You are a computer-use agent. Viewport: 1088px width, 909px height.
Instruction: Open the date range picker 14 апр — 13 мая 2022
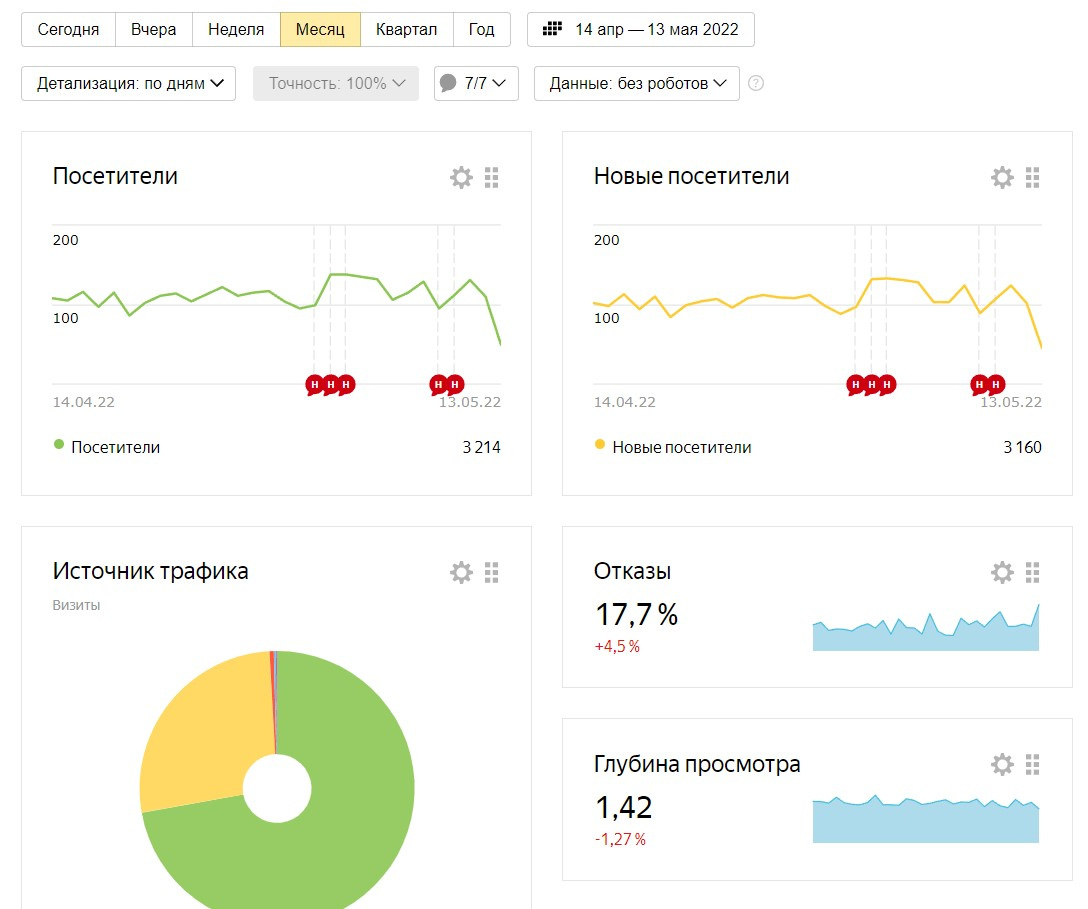tap(640, 30)
